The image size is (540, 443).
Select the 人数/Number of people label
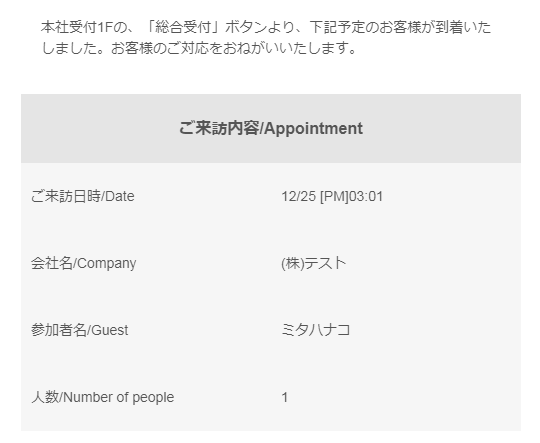(x=103, y=397)
